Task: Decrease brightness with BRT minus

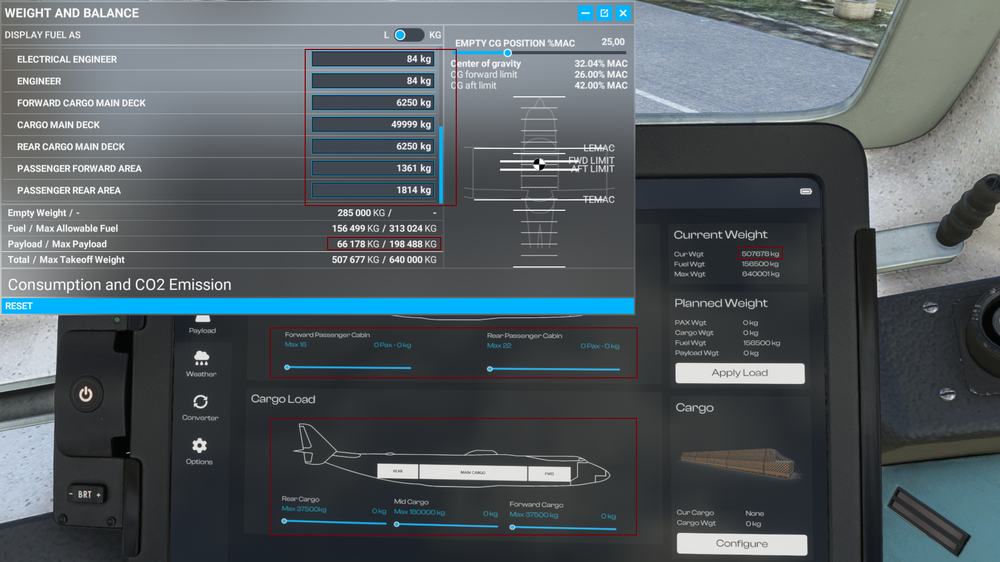Action: [73, 495]
